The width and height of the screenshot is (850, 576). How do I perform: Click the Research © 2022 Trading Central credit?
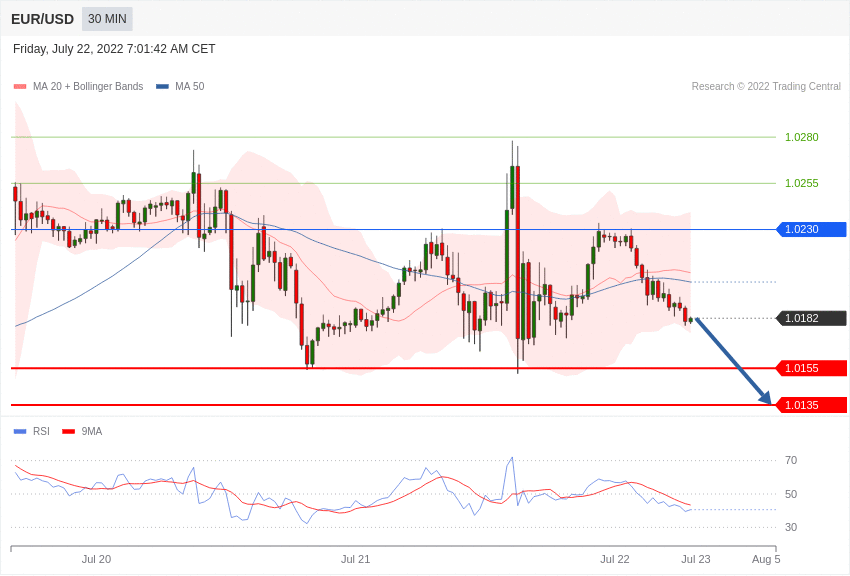pos(766,86)
